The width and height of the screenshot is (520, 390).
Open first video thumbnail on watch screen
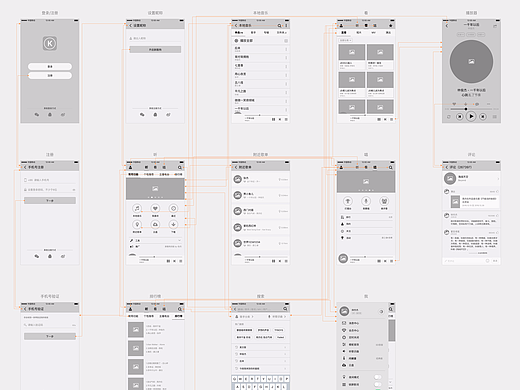tap(352, 52)
